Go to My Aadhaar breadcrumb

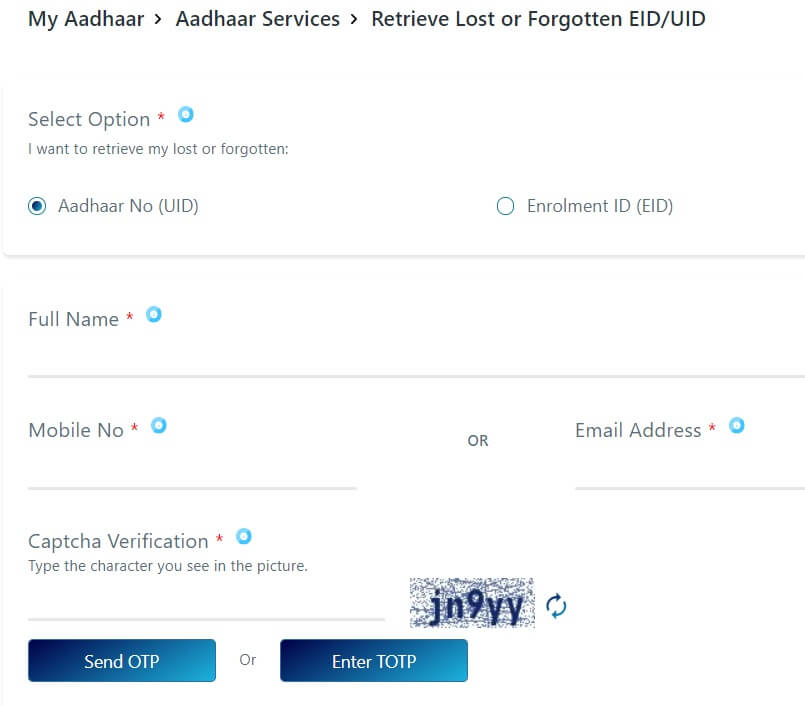coord(85,19)
